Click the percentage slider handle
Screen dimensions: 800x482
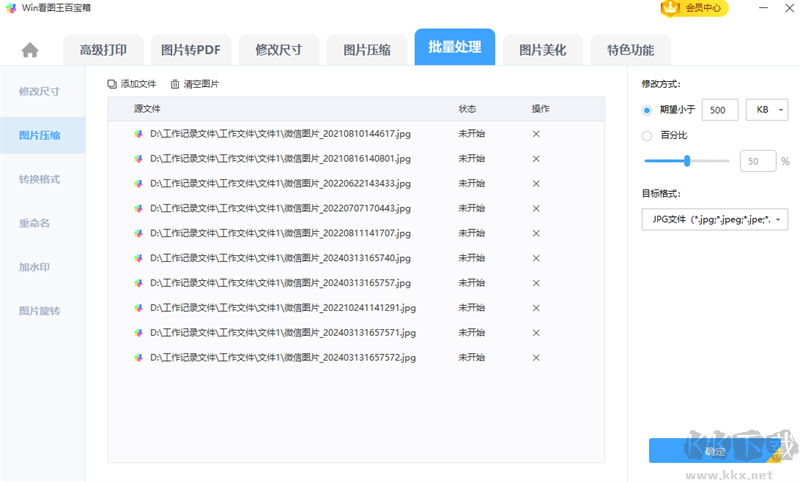(687, 160)
